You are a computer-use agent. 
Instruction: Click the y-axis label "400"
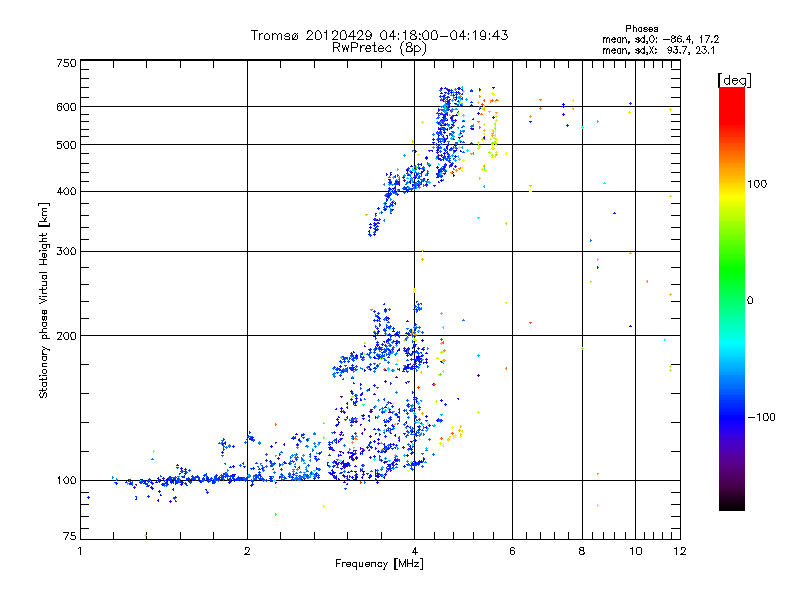pos(67,192)
